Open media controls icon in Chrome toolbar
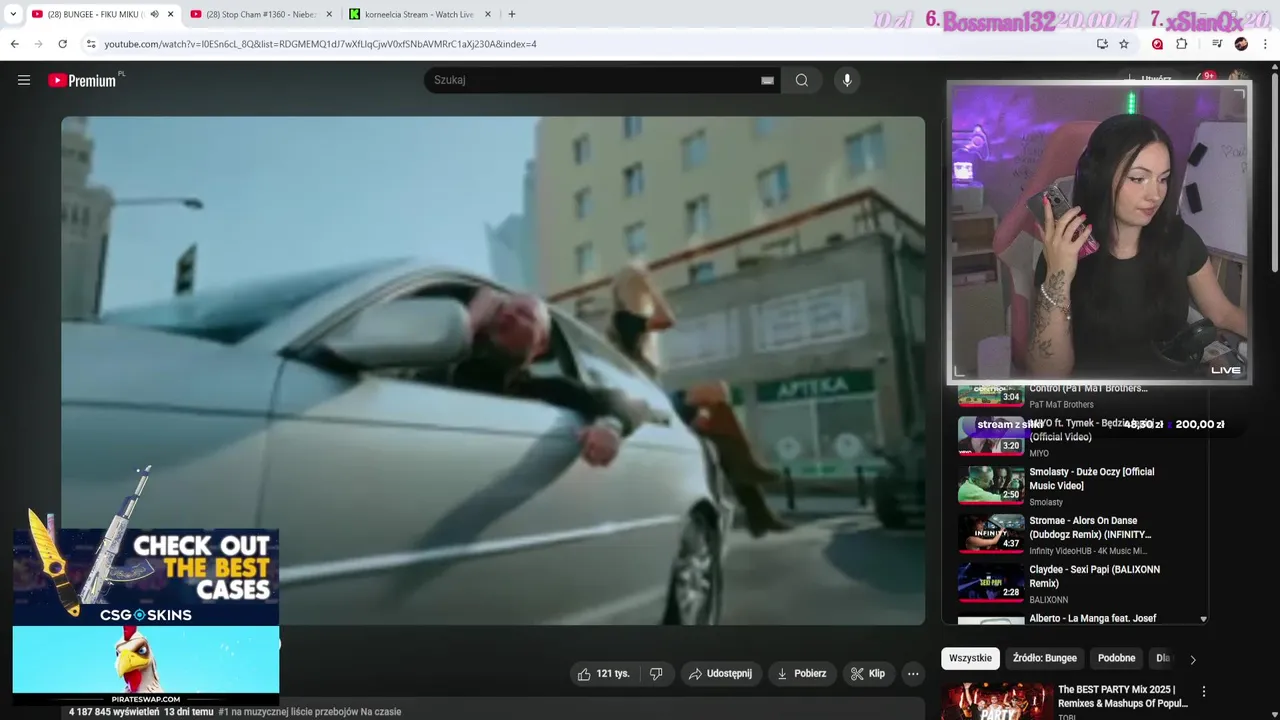 1217,44
